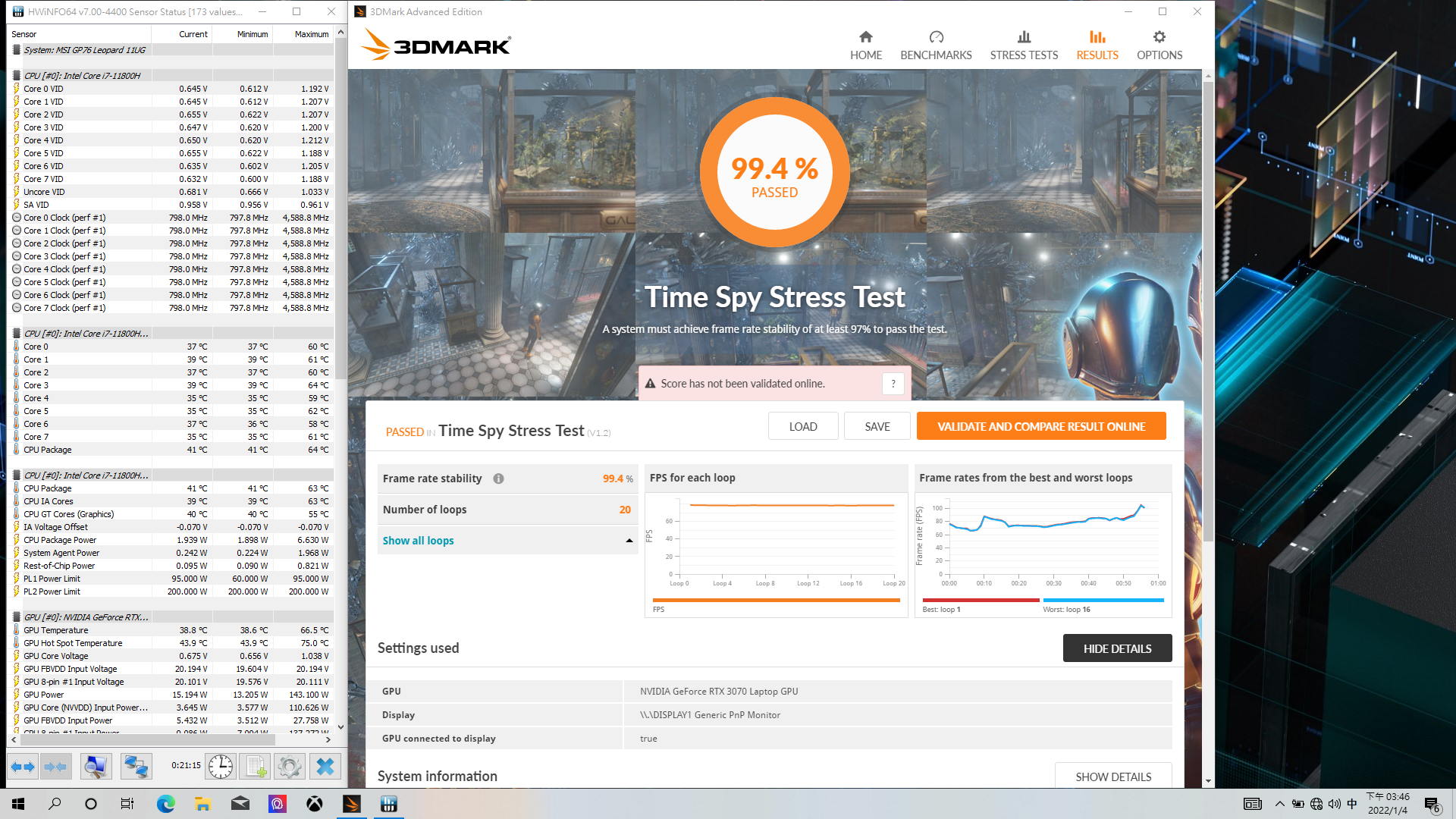The height and width of the screenshot is (819, 1456).
Task: Click the Frame rate stability info icon
Action: click(498, 479)
